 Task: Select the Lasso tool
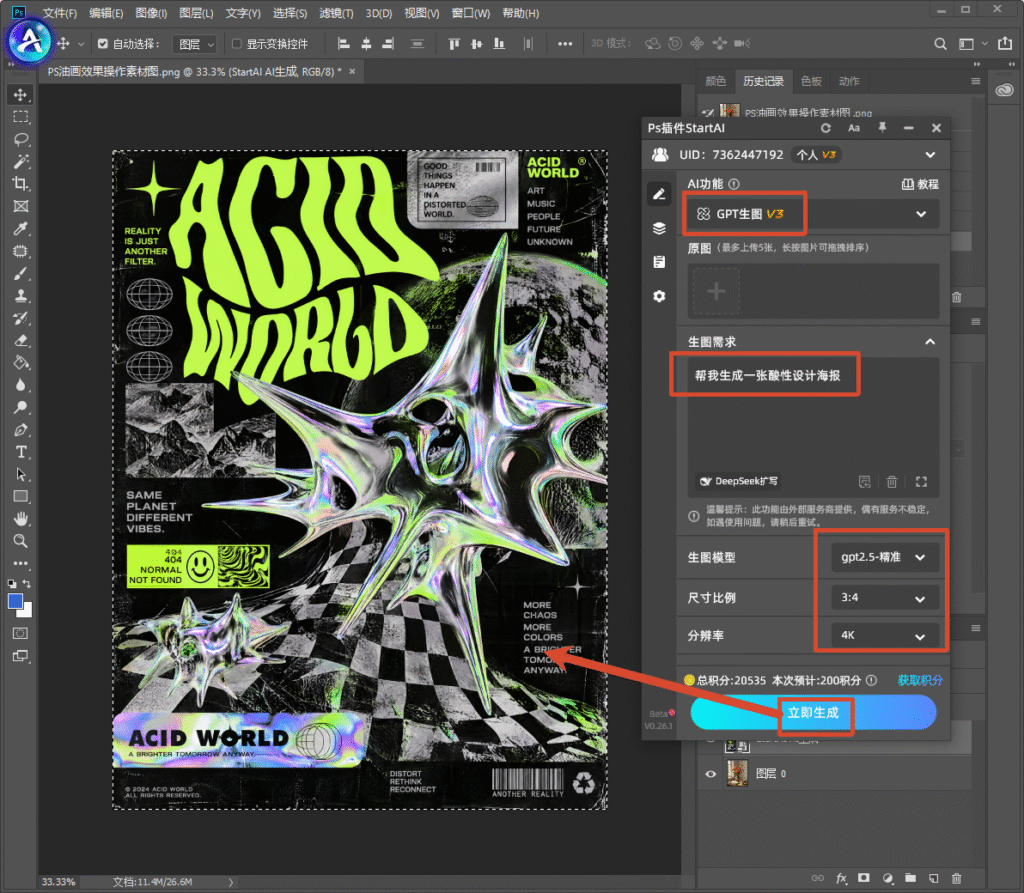point(21,139)
